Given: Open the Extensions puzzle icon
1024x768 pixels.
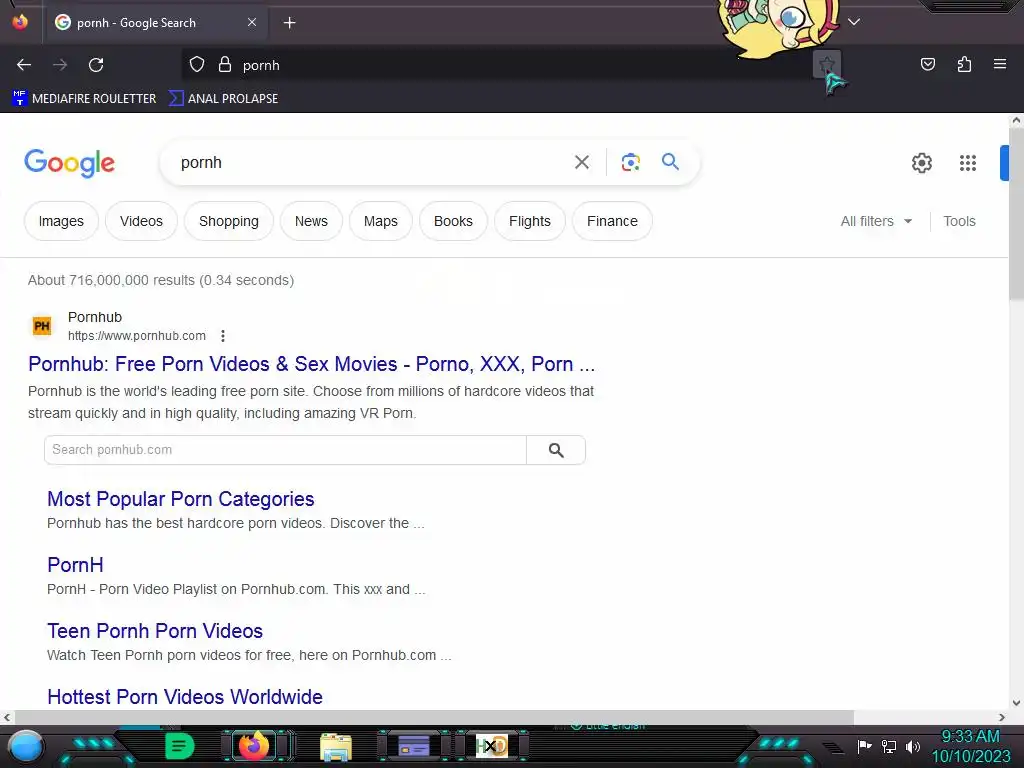Looking at the screenshot, I should click(x=964, y=64).
